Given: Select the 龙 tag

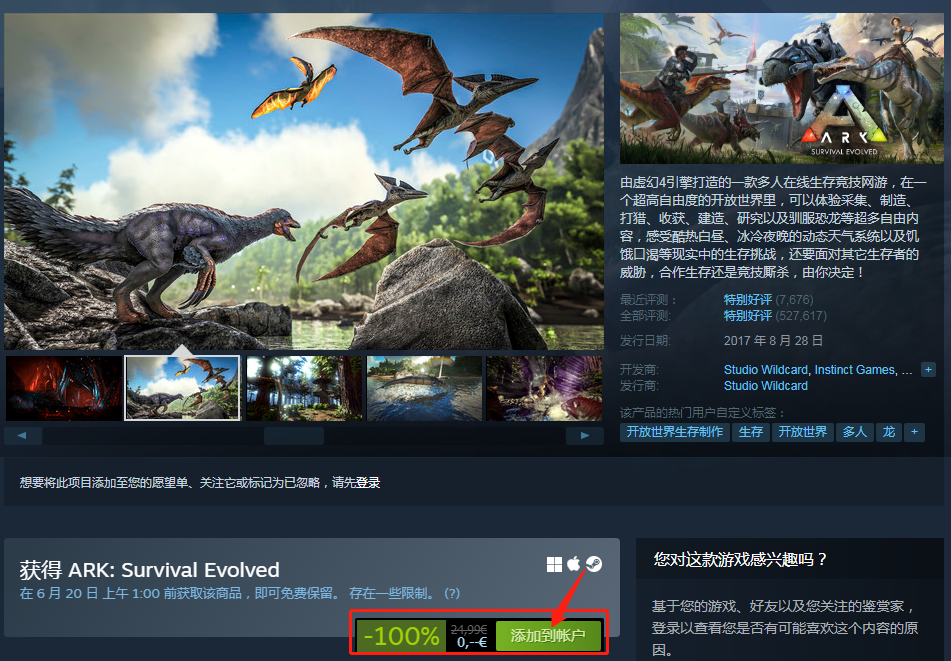Looking at the screenshot, I should tap(889, 432).
